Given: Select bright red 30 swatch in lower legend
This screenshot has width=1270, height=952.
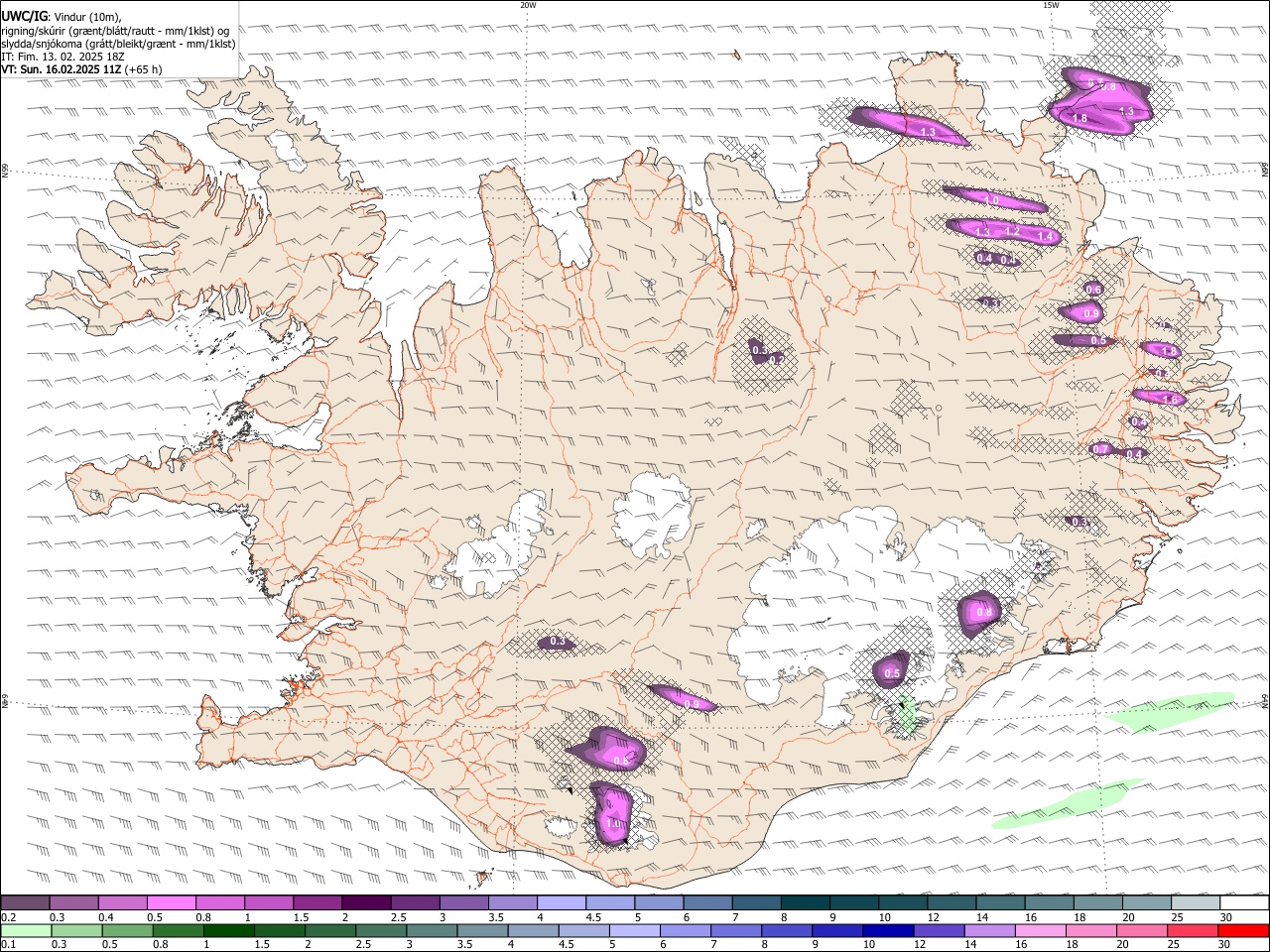Looking at the screenshot, I should 1243,930.
